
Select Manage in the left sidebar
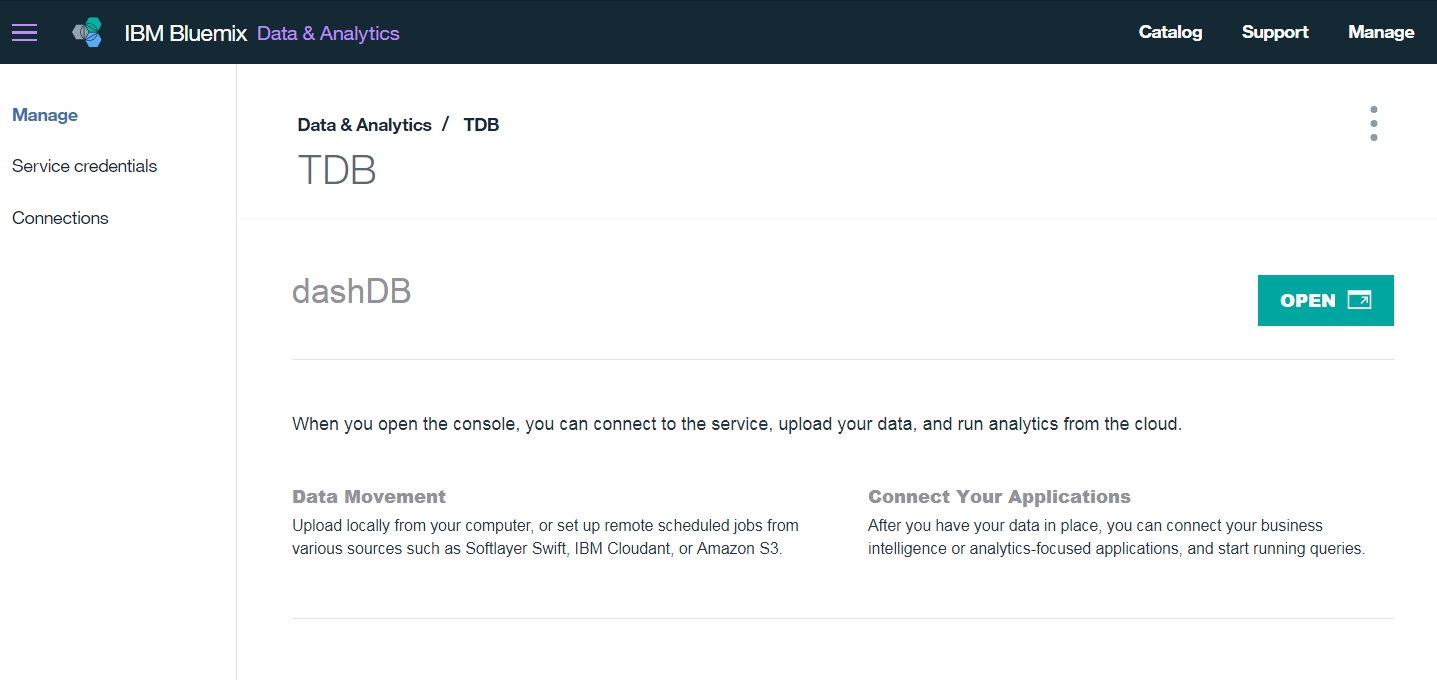tap(45, 115)
